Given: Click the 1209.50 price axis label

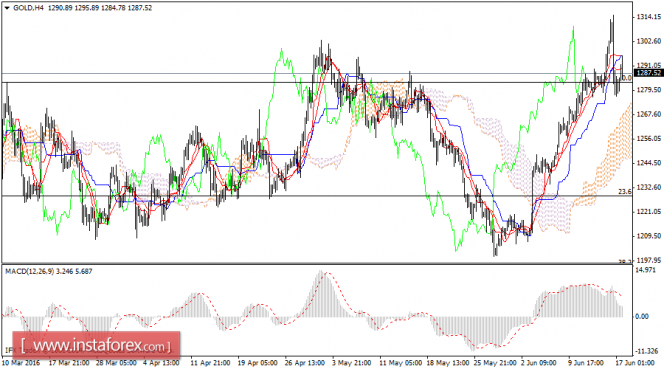Looking at the screenshot, I should click(x=649, y=236).
